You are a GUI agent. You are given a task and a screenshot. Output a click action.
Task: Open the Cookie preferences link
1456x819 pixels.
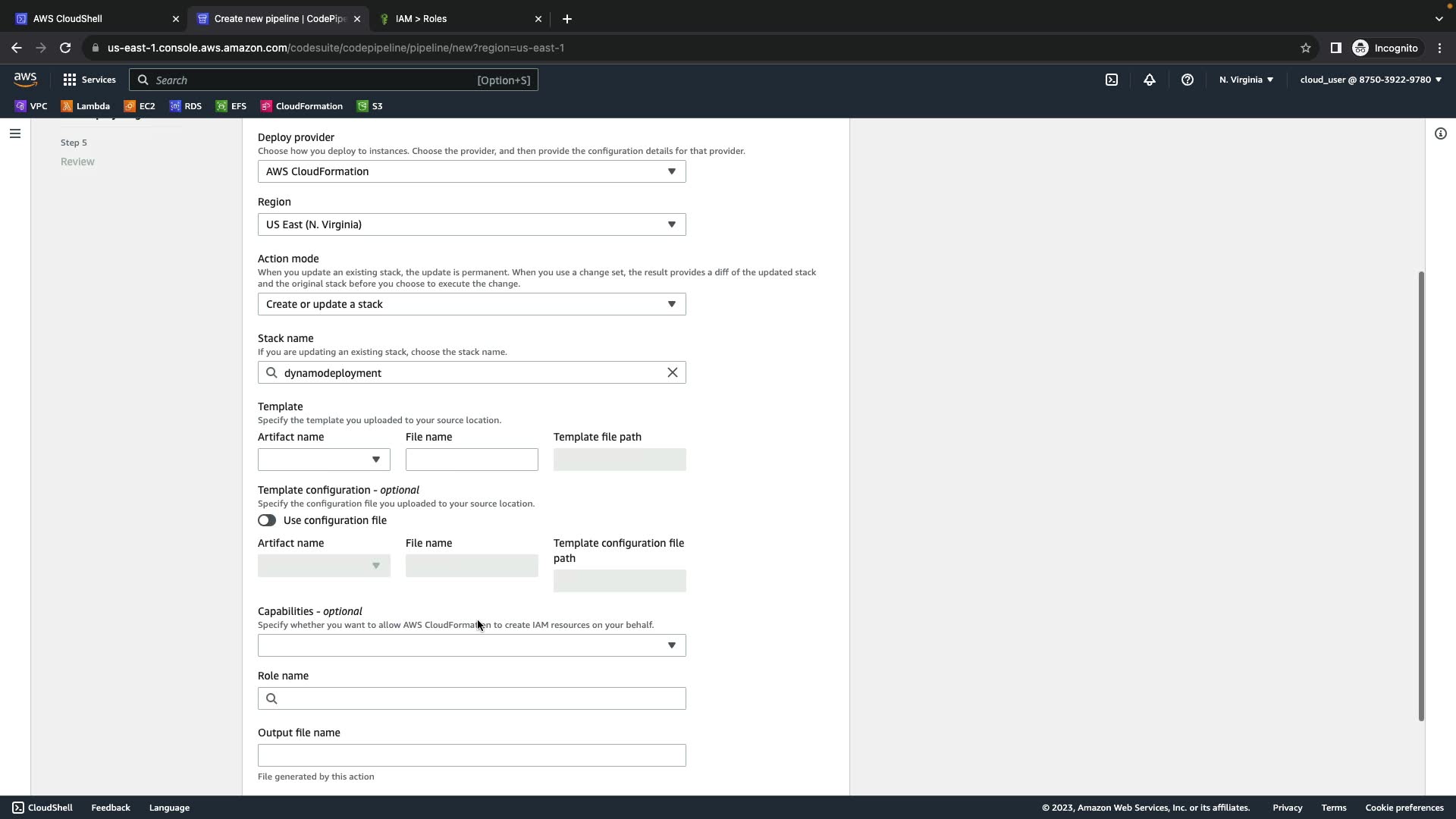tap(1404, 808)
